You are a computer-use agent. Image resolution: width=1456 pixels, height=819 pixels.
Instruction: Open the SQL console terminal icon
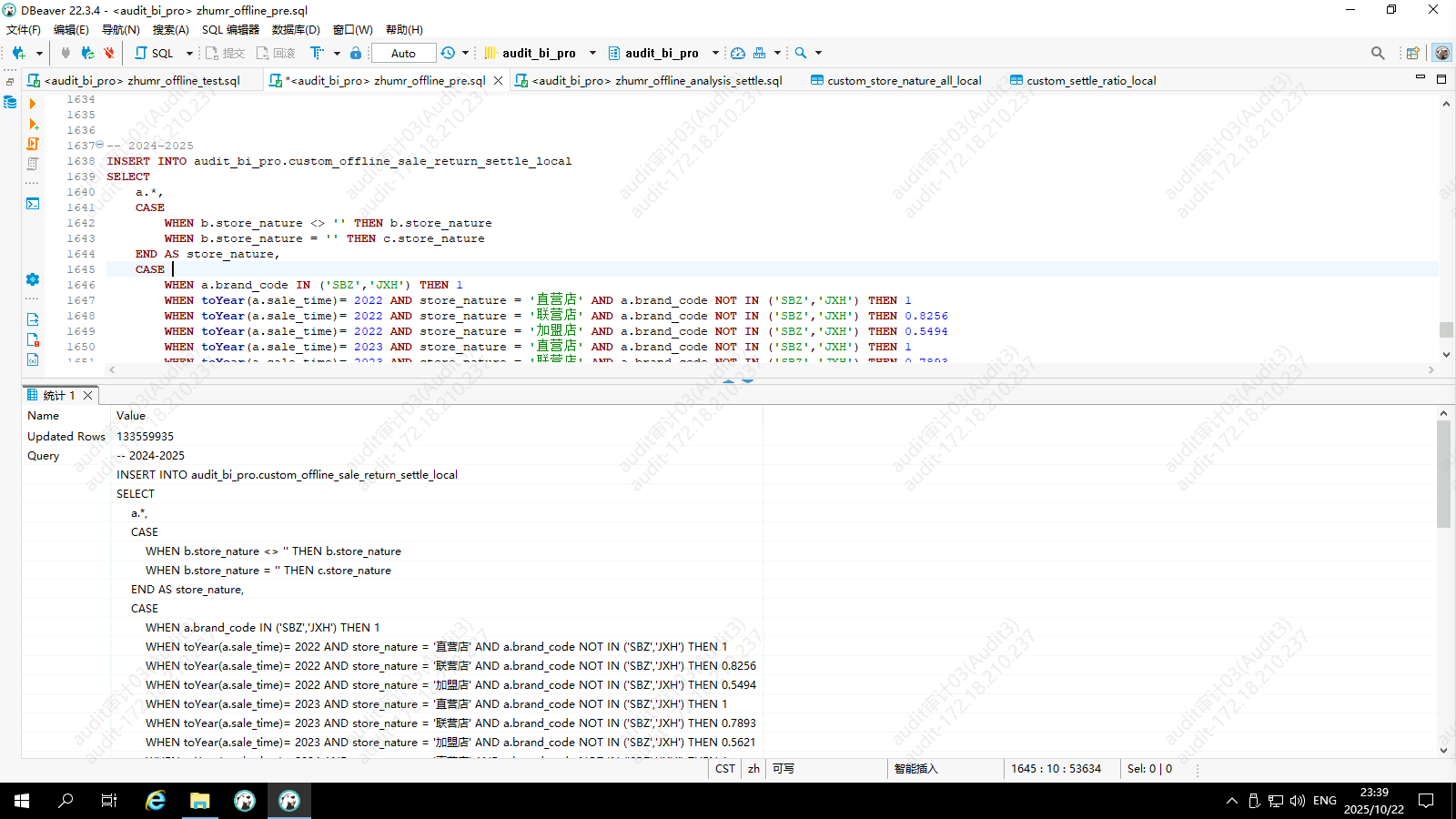point(33,204)
